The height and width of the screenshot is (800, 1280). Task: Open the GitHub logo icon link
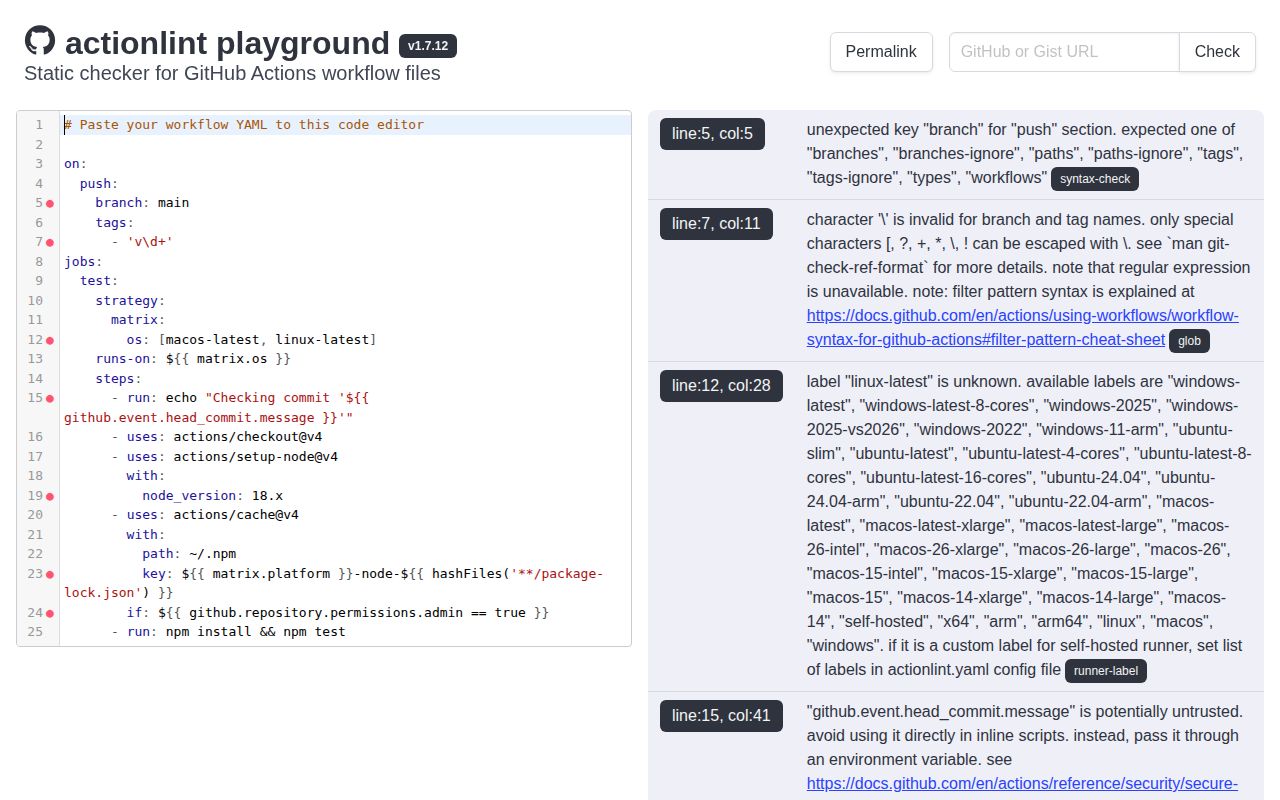[40, 41]
